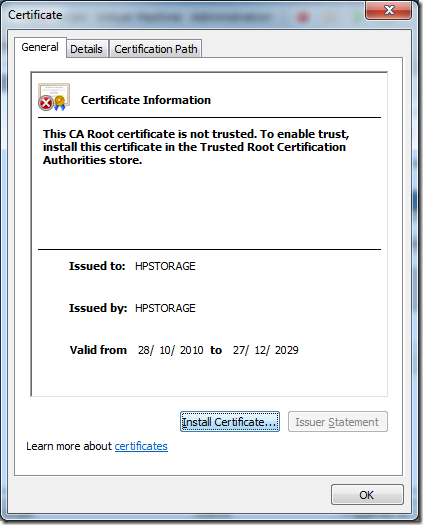Image resolution: width=423 pixels, height=525 pixels.
Task: Click the Valid from label
Action: click(98, 350)
